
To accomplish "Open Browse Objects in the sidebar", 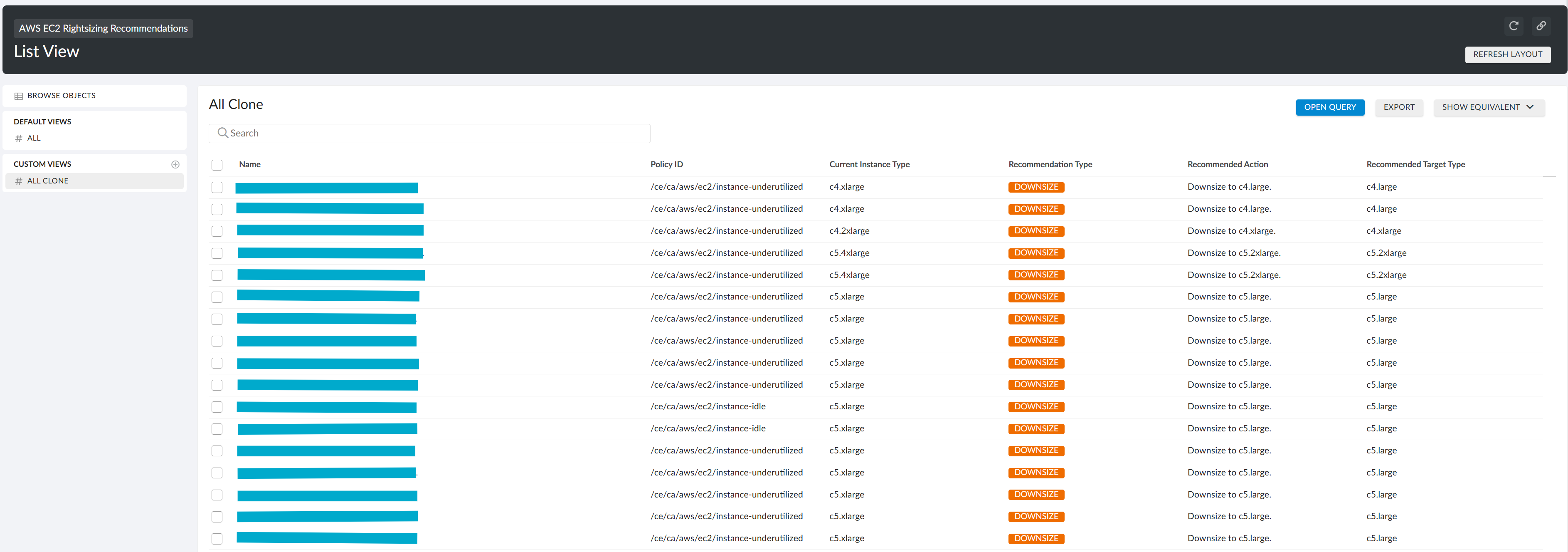I will (x=94, y=96).
